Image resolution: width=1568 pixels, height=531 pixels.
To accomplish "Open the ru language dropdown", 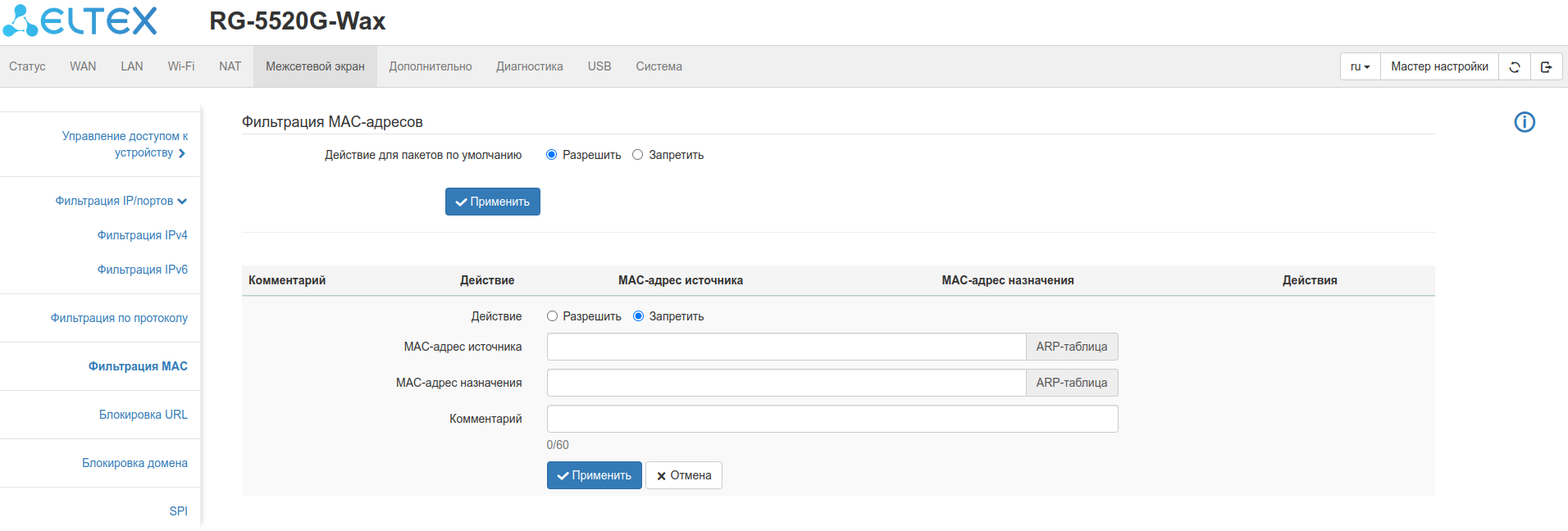I will [1360, 67].
